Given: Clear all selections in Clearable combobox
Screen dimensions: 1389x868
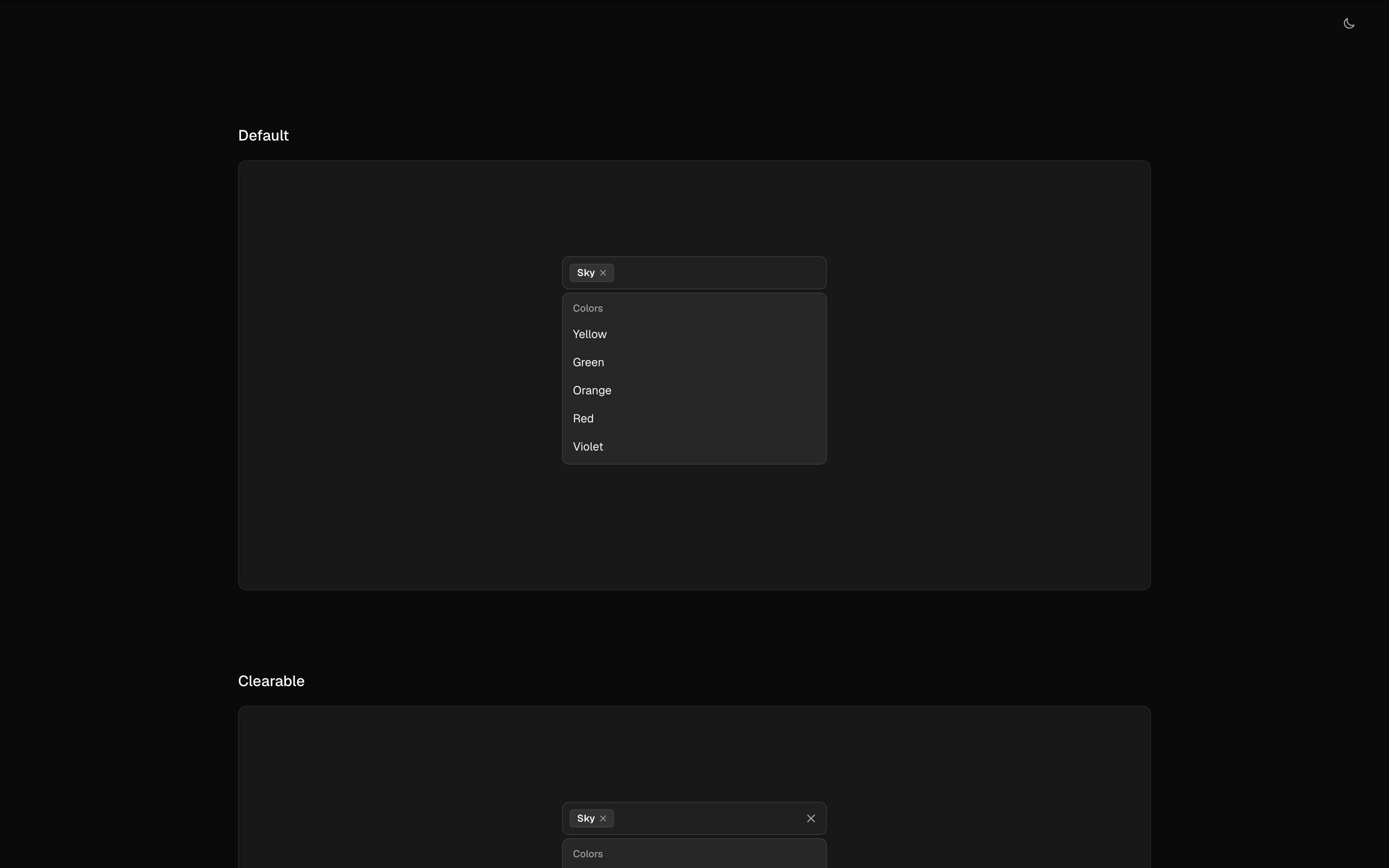Looking at the screenshot, I should click(x=811, y=819).
